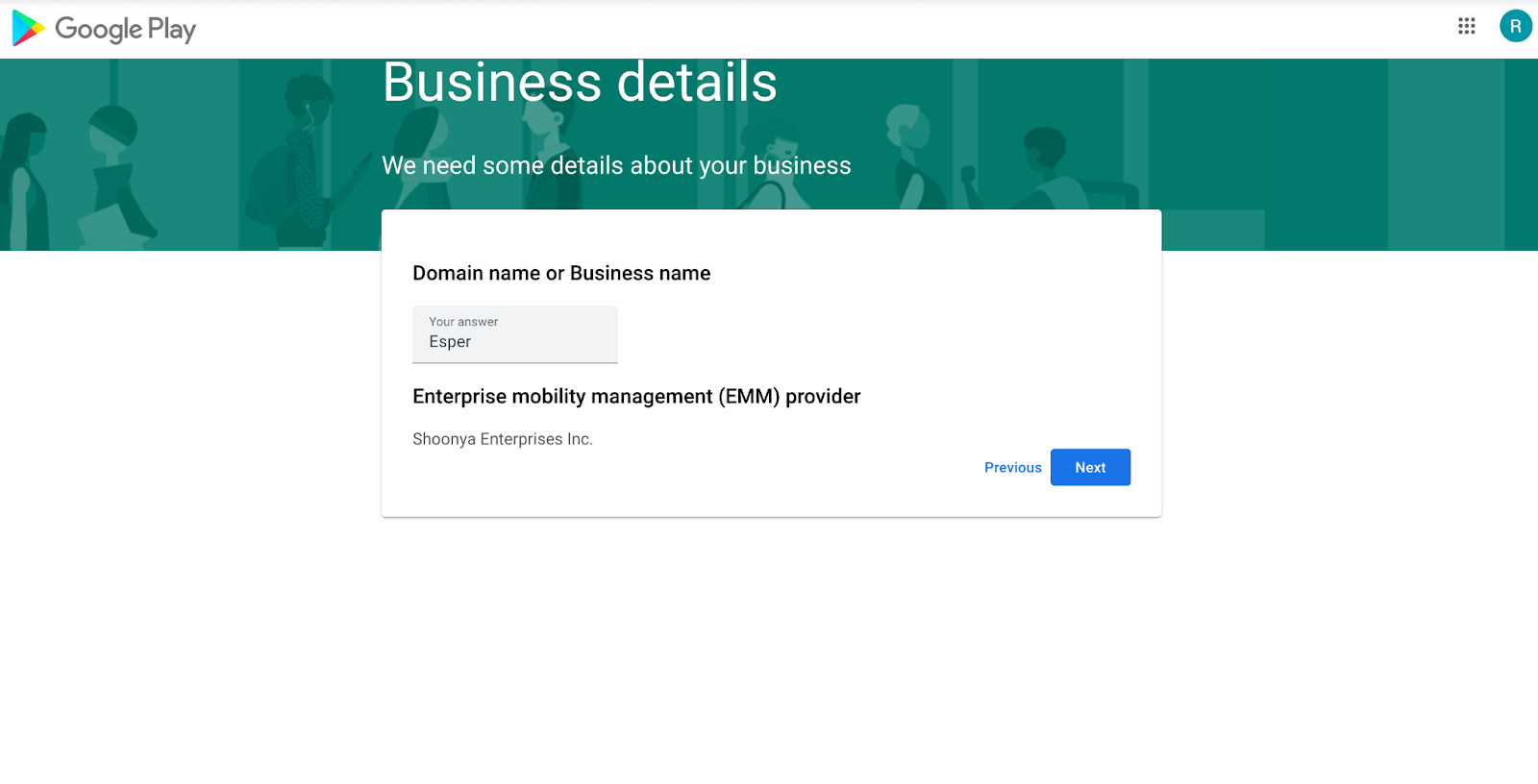
Task: Click the Business details page title
Action: (x=580, y=82)
